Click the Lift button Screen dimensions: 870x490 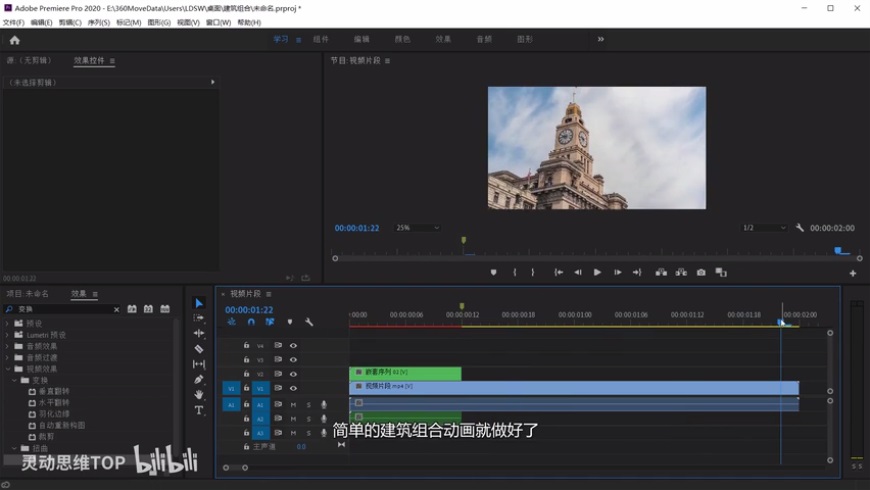(661, 272)
